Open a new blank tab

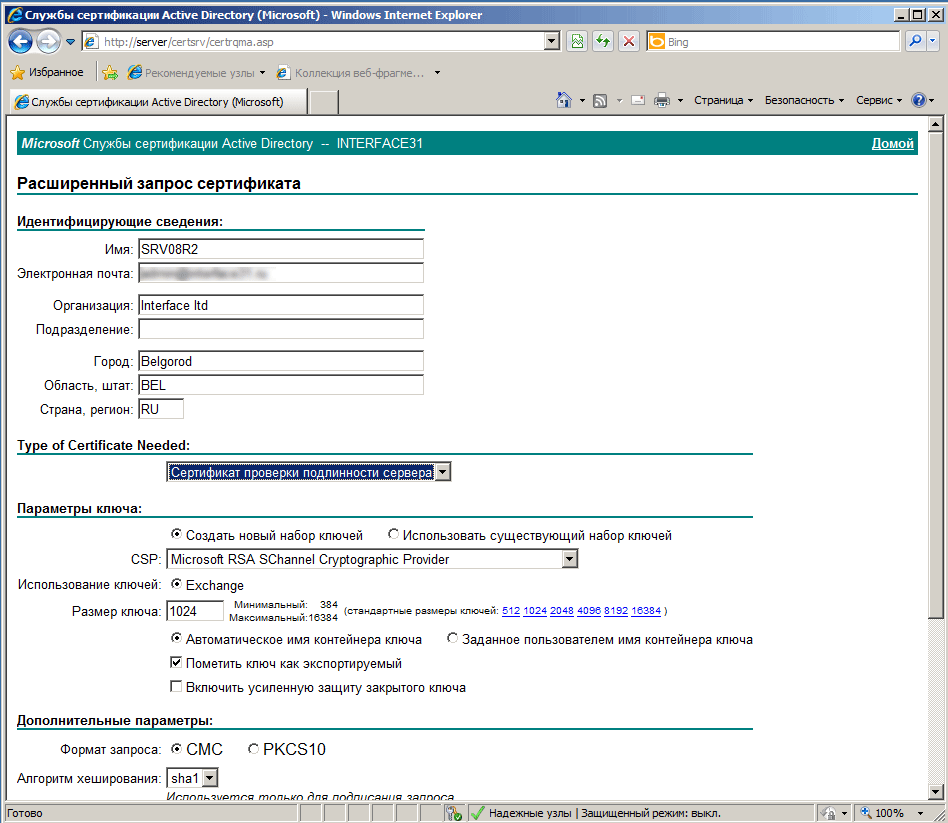point(323,102)
